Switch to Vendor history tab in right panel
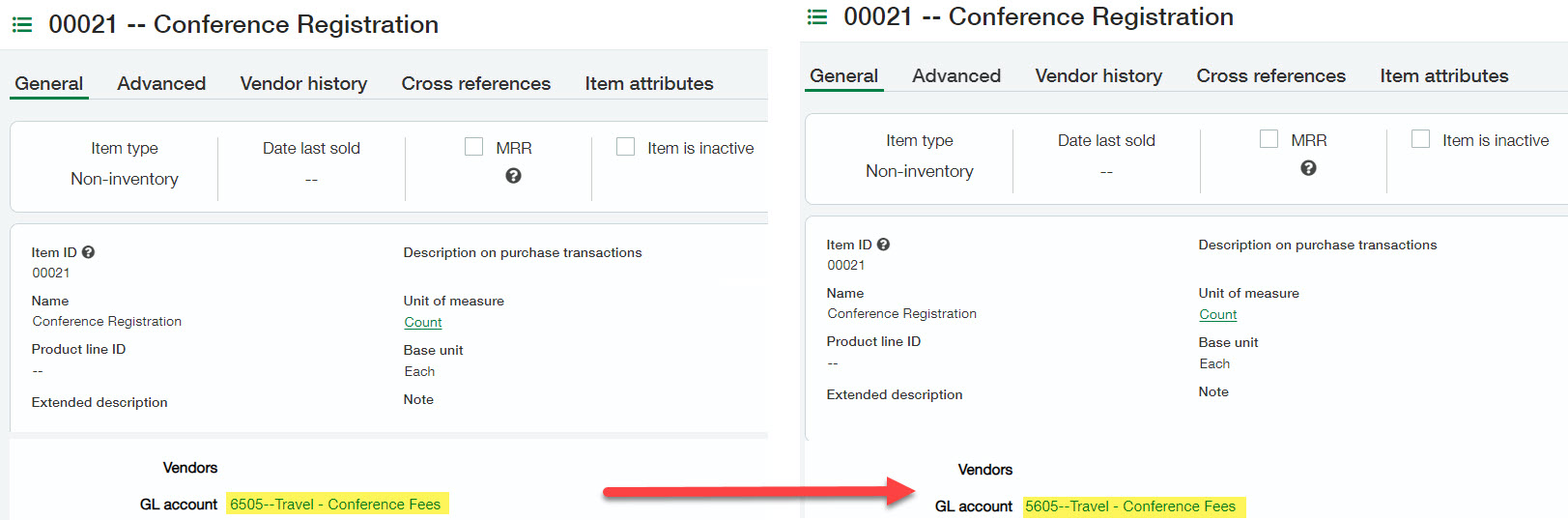Image resolution: width=1568 pixels, height=520 pixels. coord(1098,76)
